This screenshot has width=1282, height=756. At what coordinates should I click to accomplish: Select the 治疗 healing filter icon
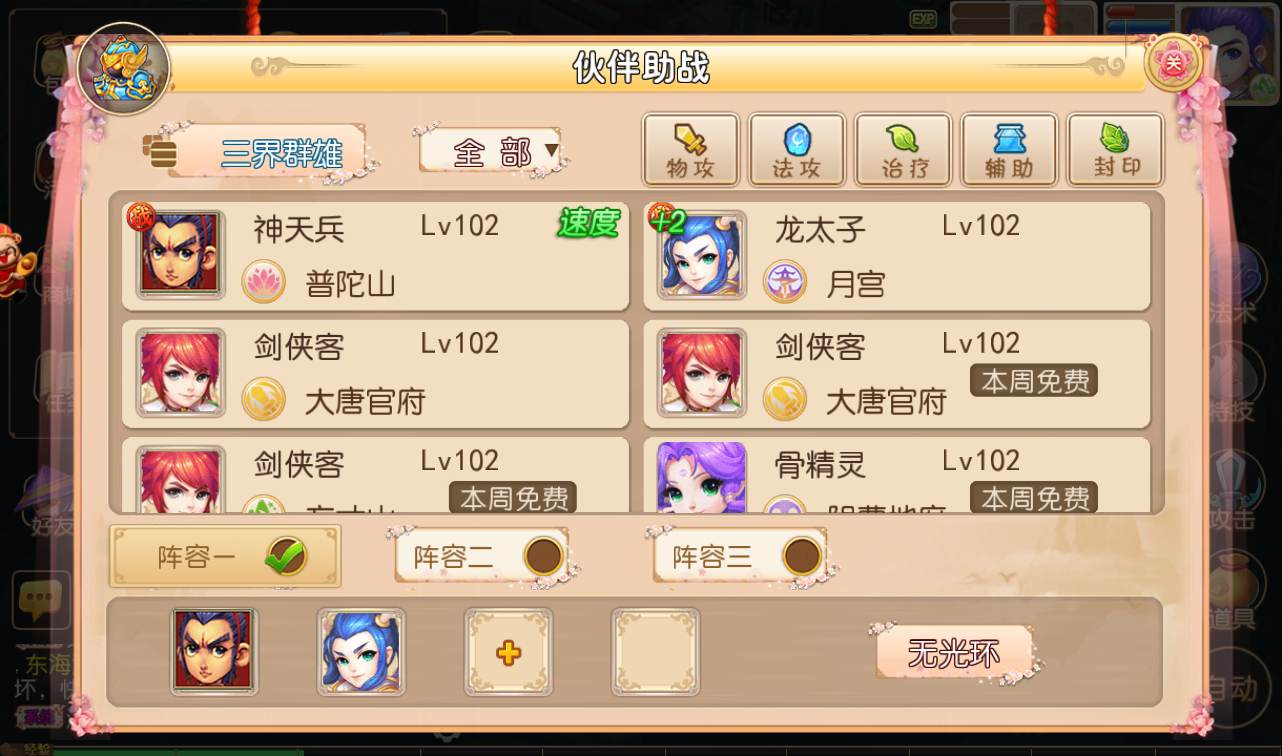click(x=903, y=149)
